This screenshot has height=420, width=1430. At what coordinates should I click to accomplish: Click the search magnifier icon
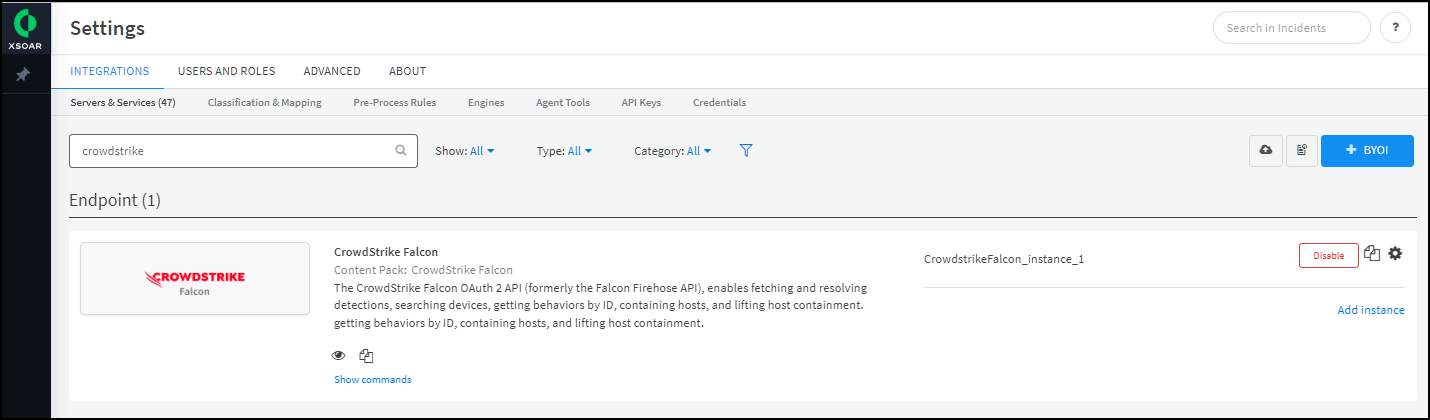coord(401,151)
